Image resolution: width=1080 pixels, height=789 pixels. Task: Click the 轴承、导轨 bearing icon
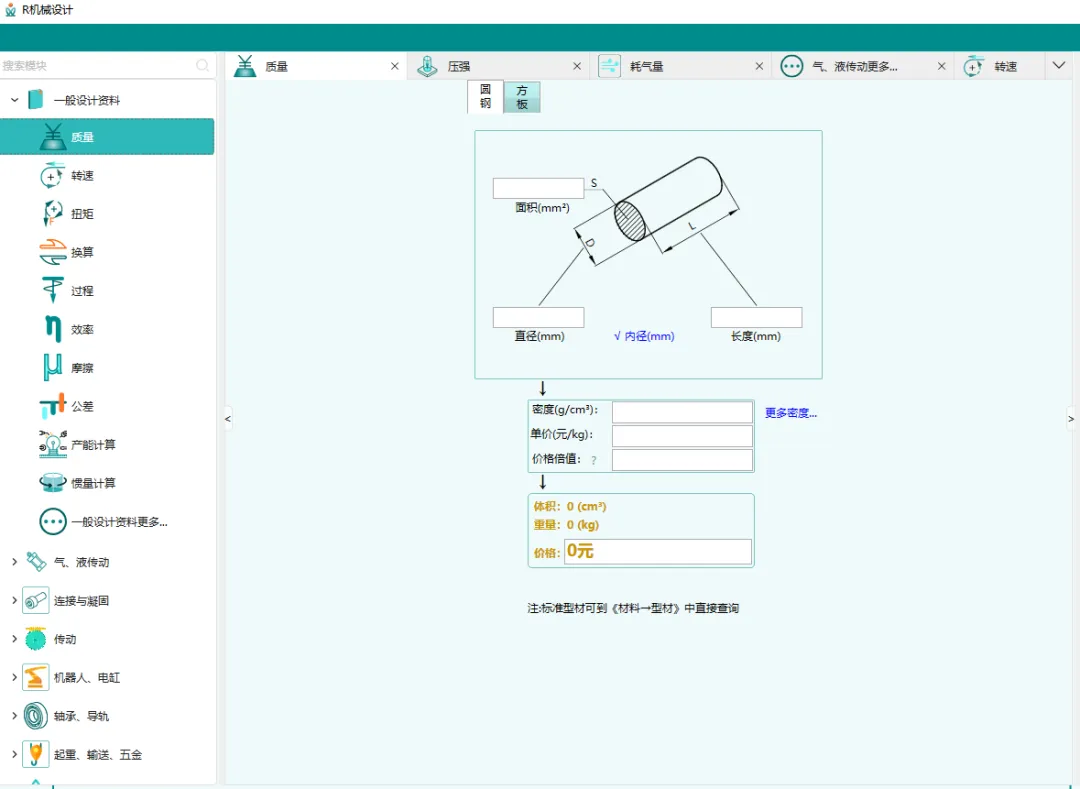coord(36,716)
